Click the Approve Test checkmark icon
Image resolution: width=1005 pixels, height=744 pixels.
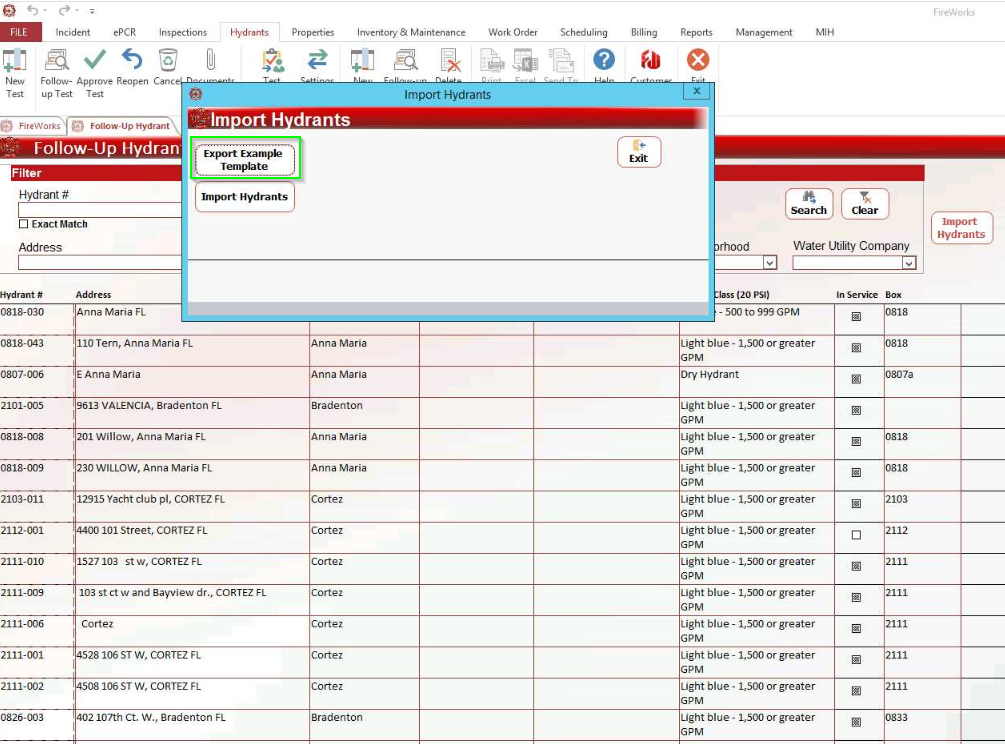95,62
